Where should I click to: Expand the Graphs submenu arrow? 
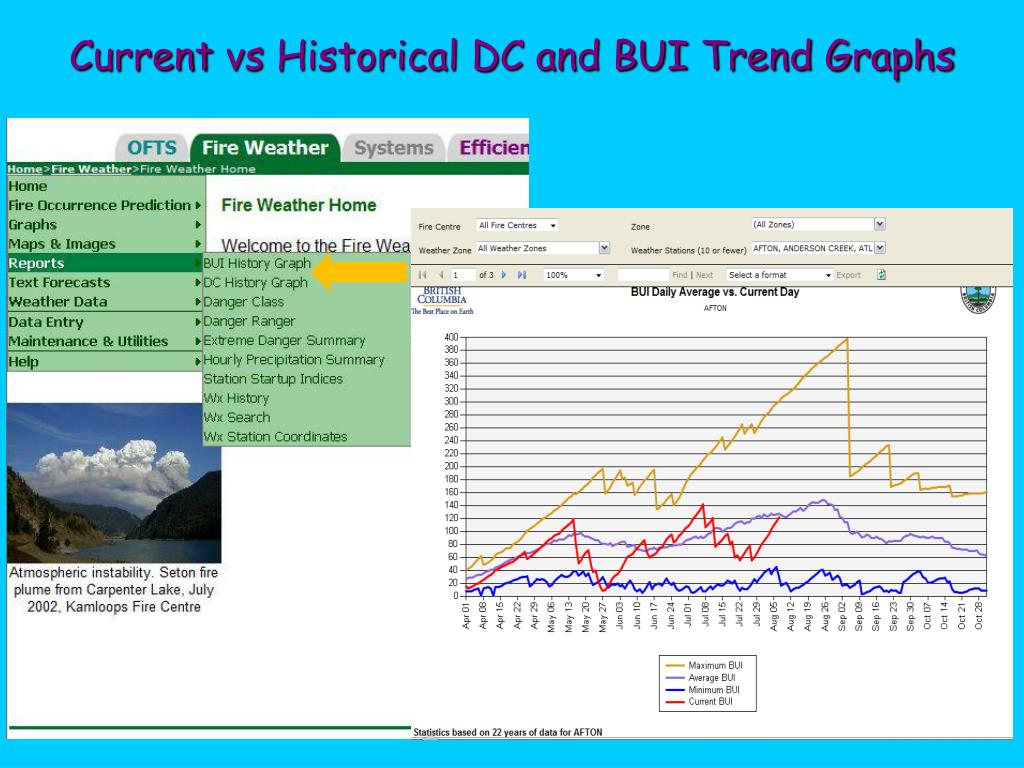(198, 225)
